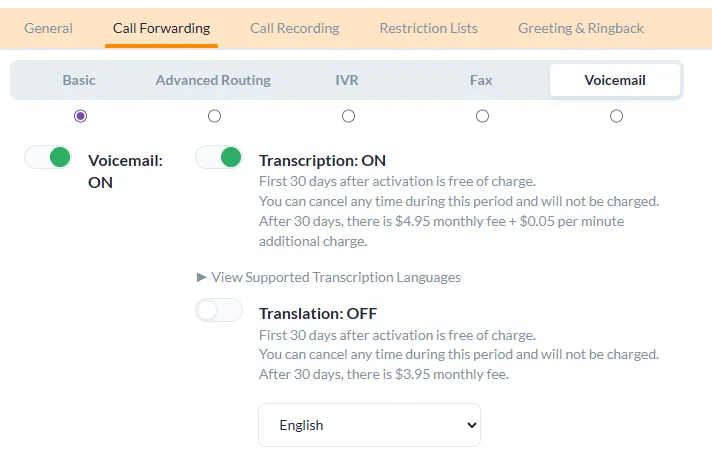Viewport: 712px width, 465px height.
Task: Switch to the Call Forwarding tab
Action: click(x=161, y=28)
